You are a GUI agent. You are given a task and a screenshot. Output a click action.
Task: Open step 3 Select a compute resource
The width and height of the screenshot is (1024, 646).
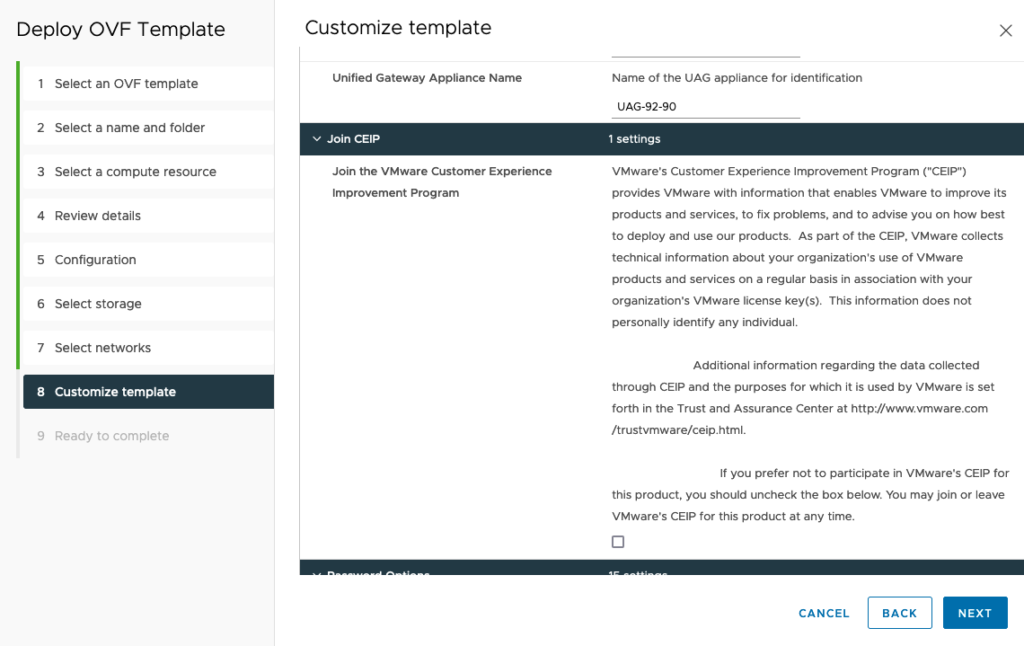point(135,172)
